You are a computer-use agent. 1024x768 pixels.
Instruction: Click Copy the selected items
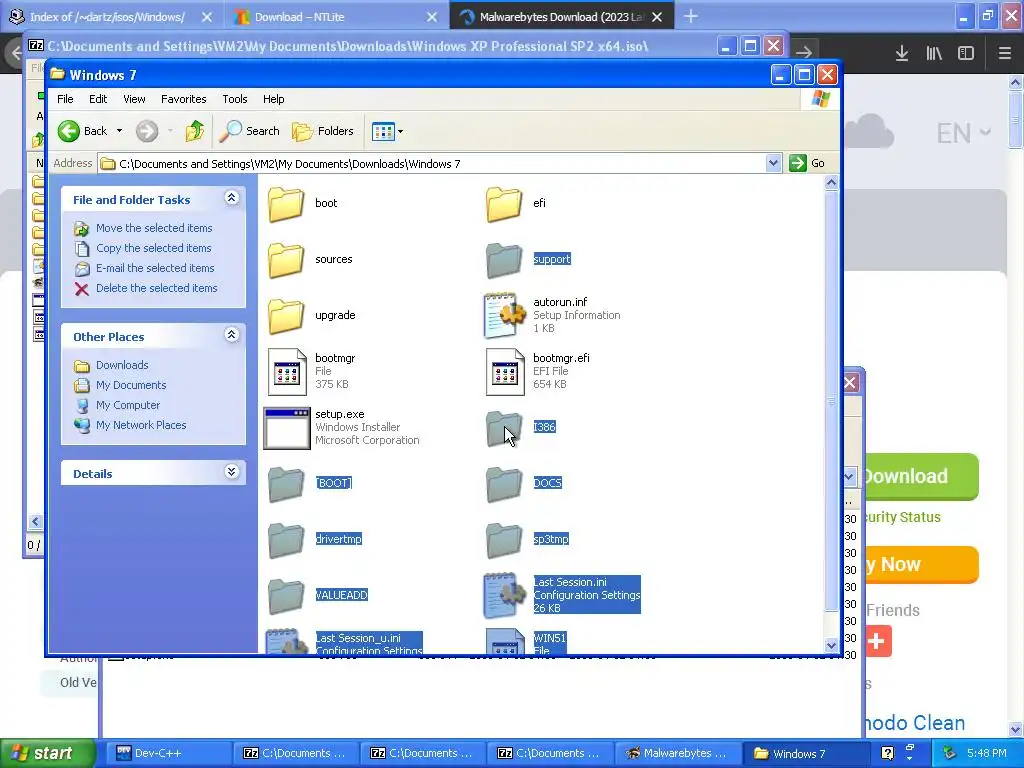153,248
